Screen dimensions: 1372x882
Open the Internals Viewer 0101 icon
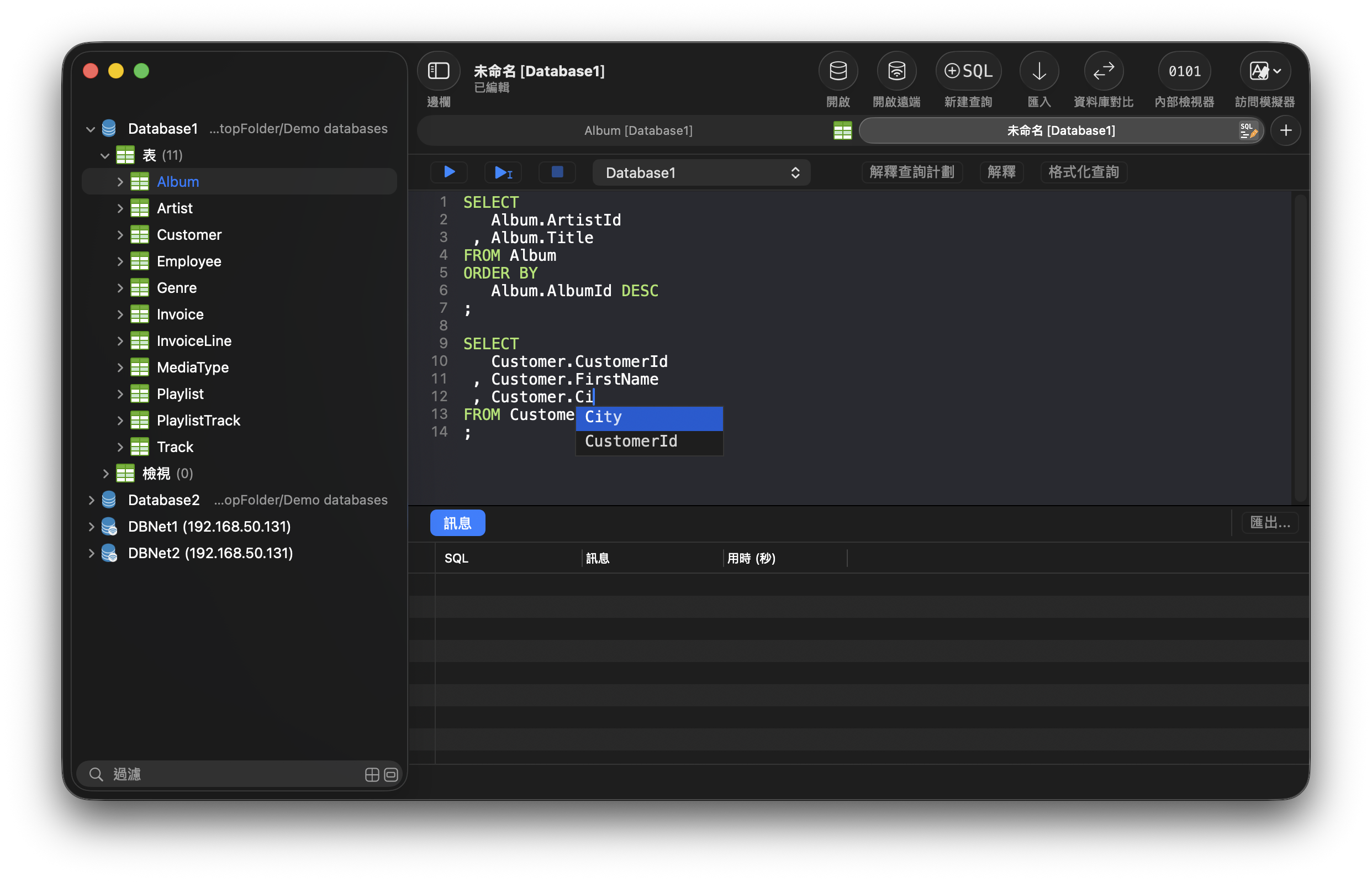click(x=1184, y=71)
